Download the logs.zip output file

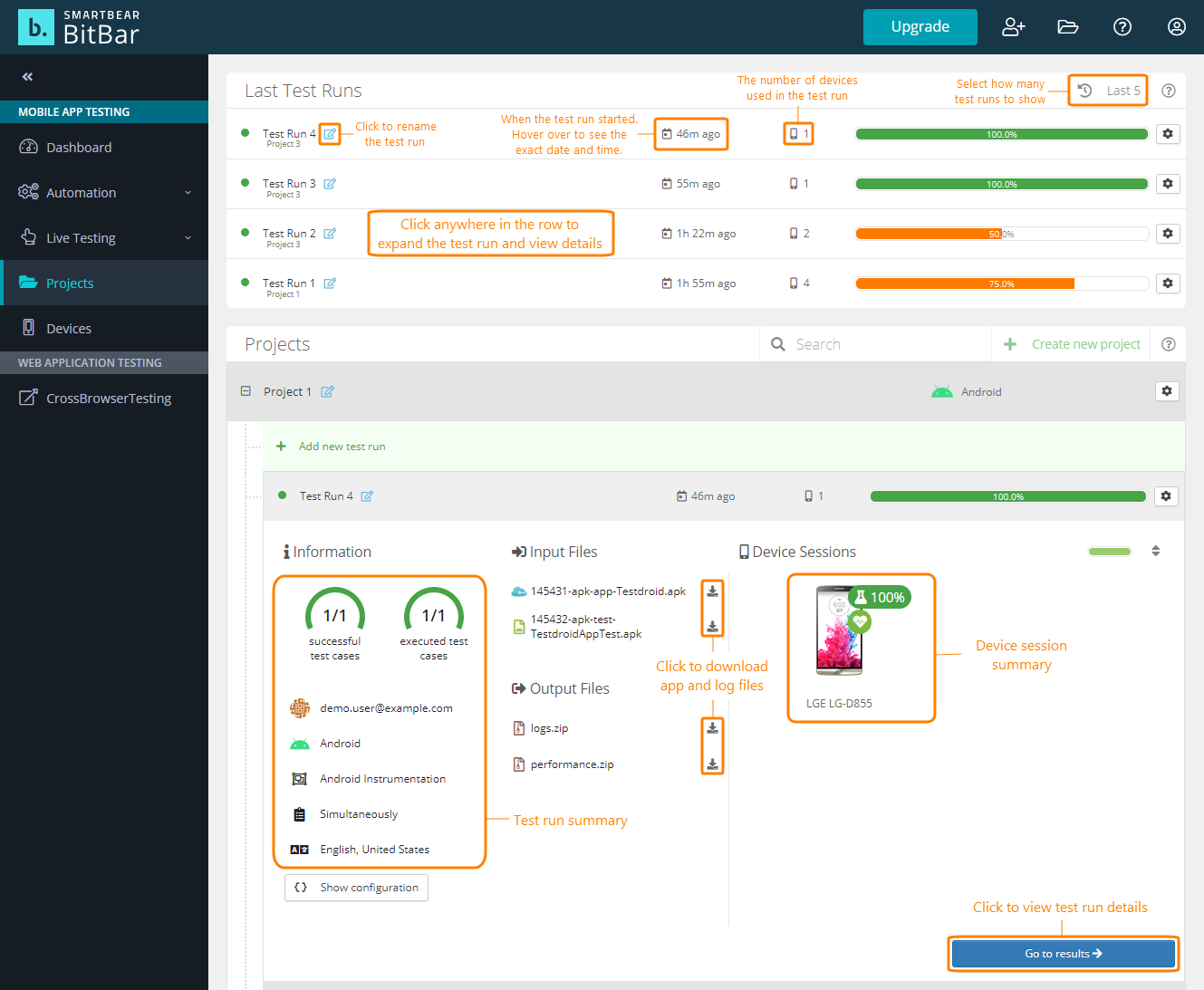click(713, 728)
